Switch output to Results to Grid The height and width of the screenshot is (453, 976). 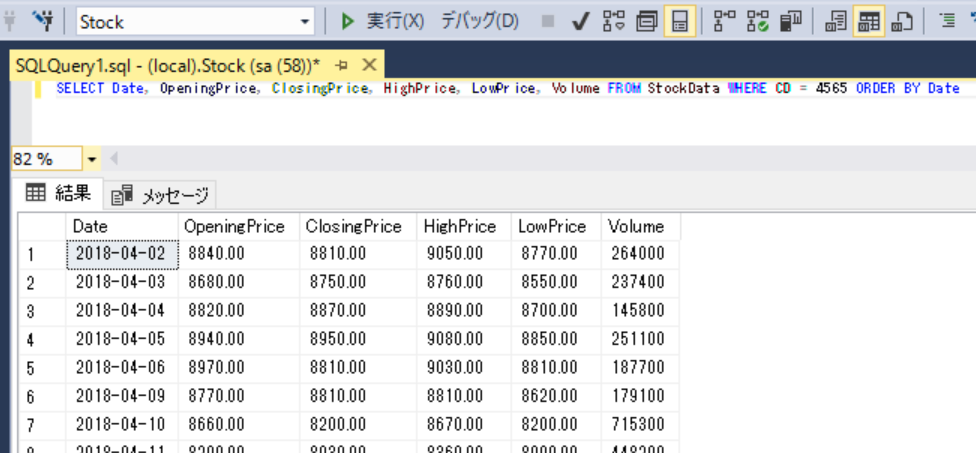point(868,22)
